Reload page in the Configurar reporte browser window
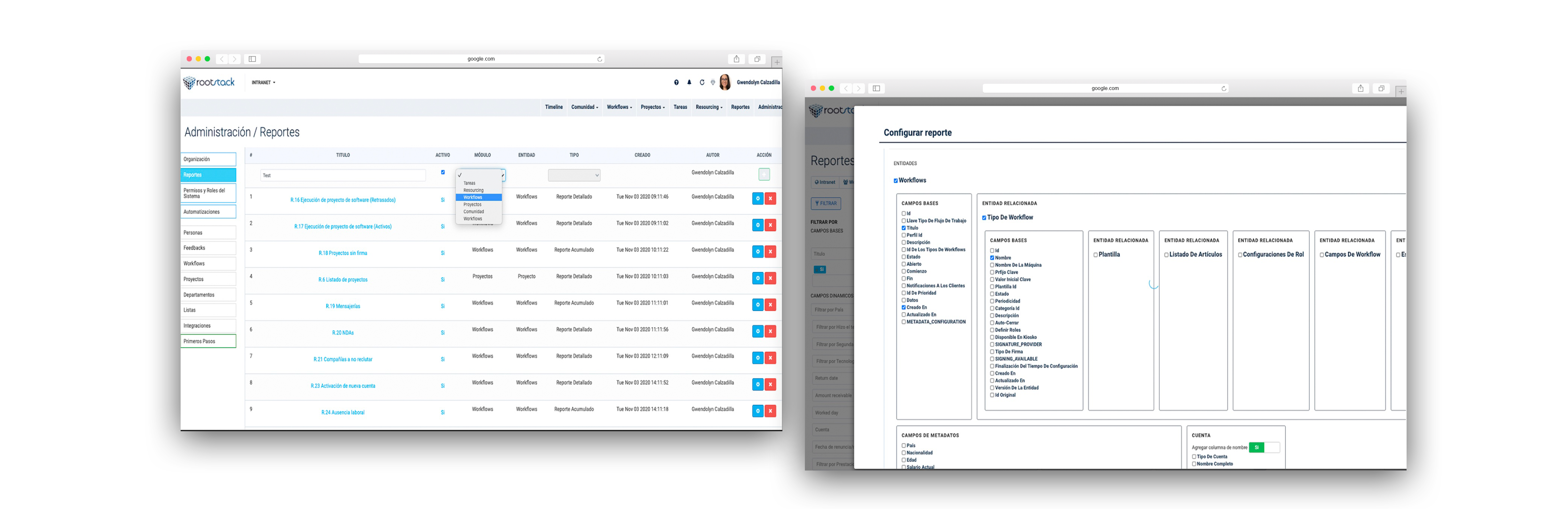Image resolution: width=1568 pixels, height=509 pixels. 1223,88
